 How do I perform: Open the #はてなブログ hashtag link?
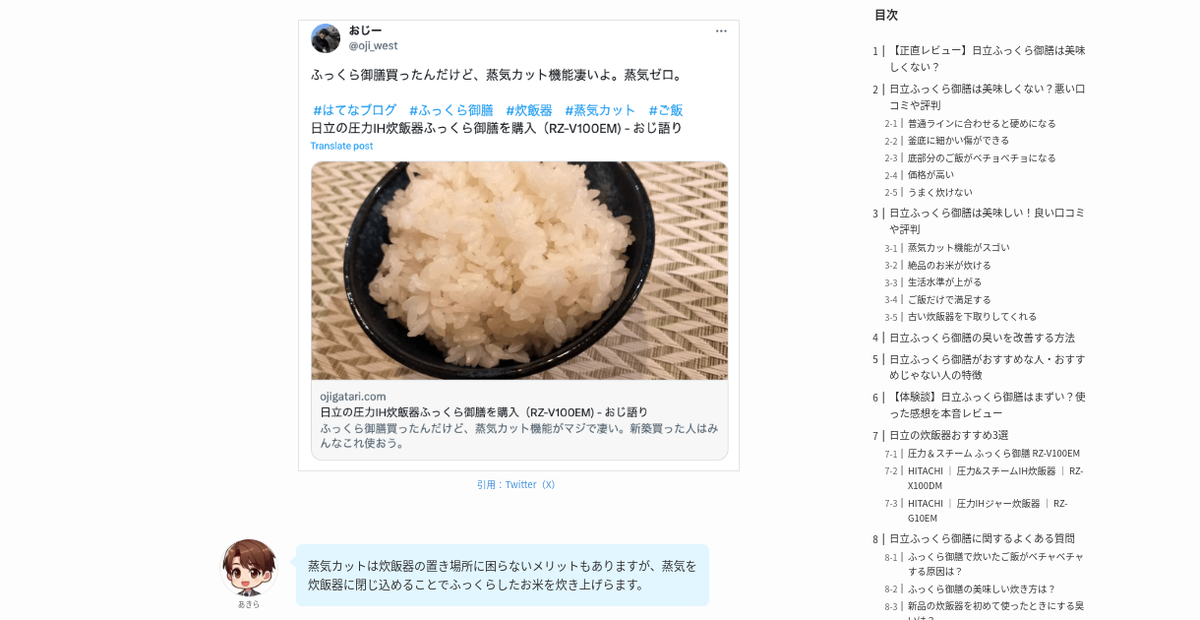[355, 110]
